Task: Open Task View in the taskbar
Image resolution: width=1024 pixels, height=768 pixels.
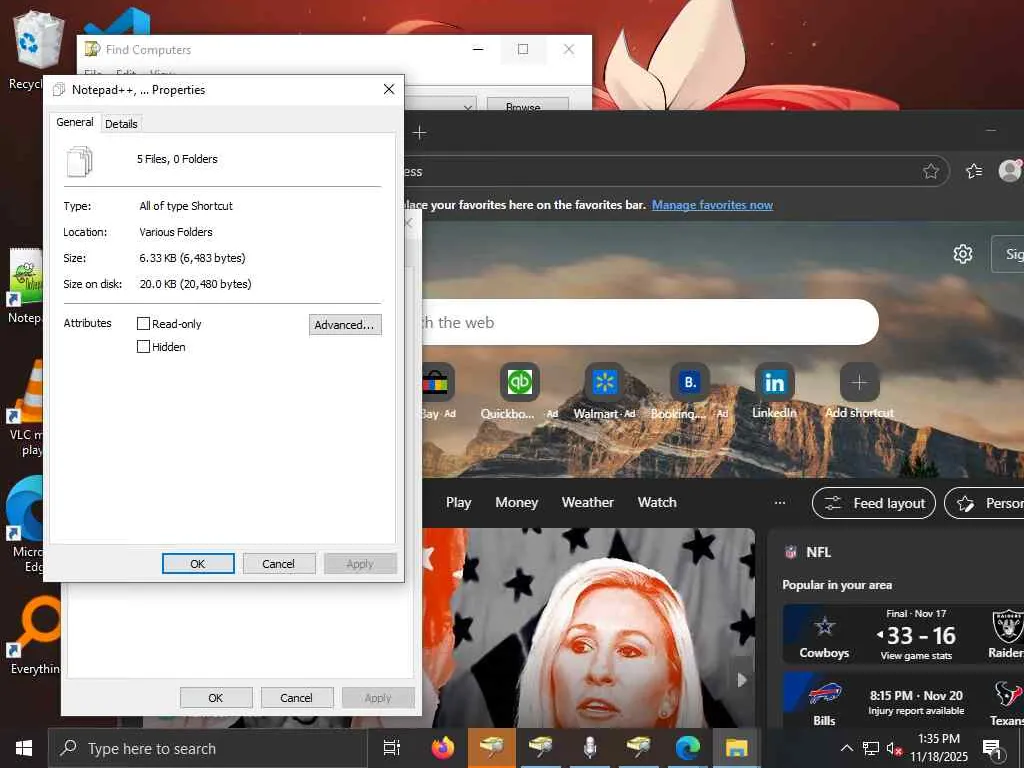Action: (x=391, y=748)
